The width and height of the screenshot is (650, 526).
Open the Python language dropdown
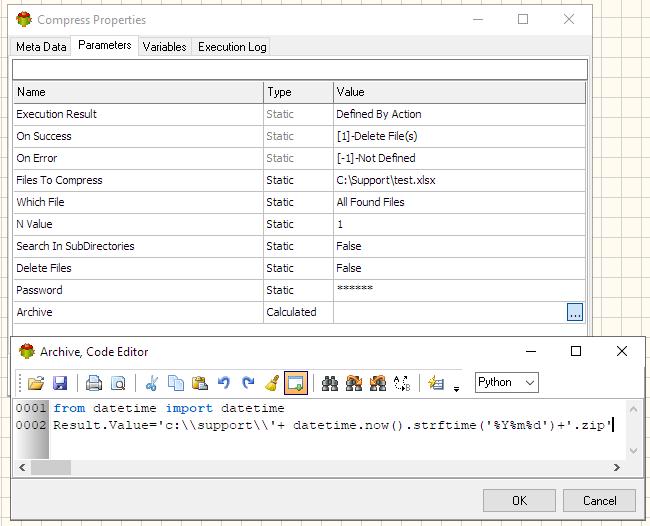pyautogui.click(x=507, y=382)
